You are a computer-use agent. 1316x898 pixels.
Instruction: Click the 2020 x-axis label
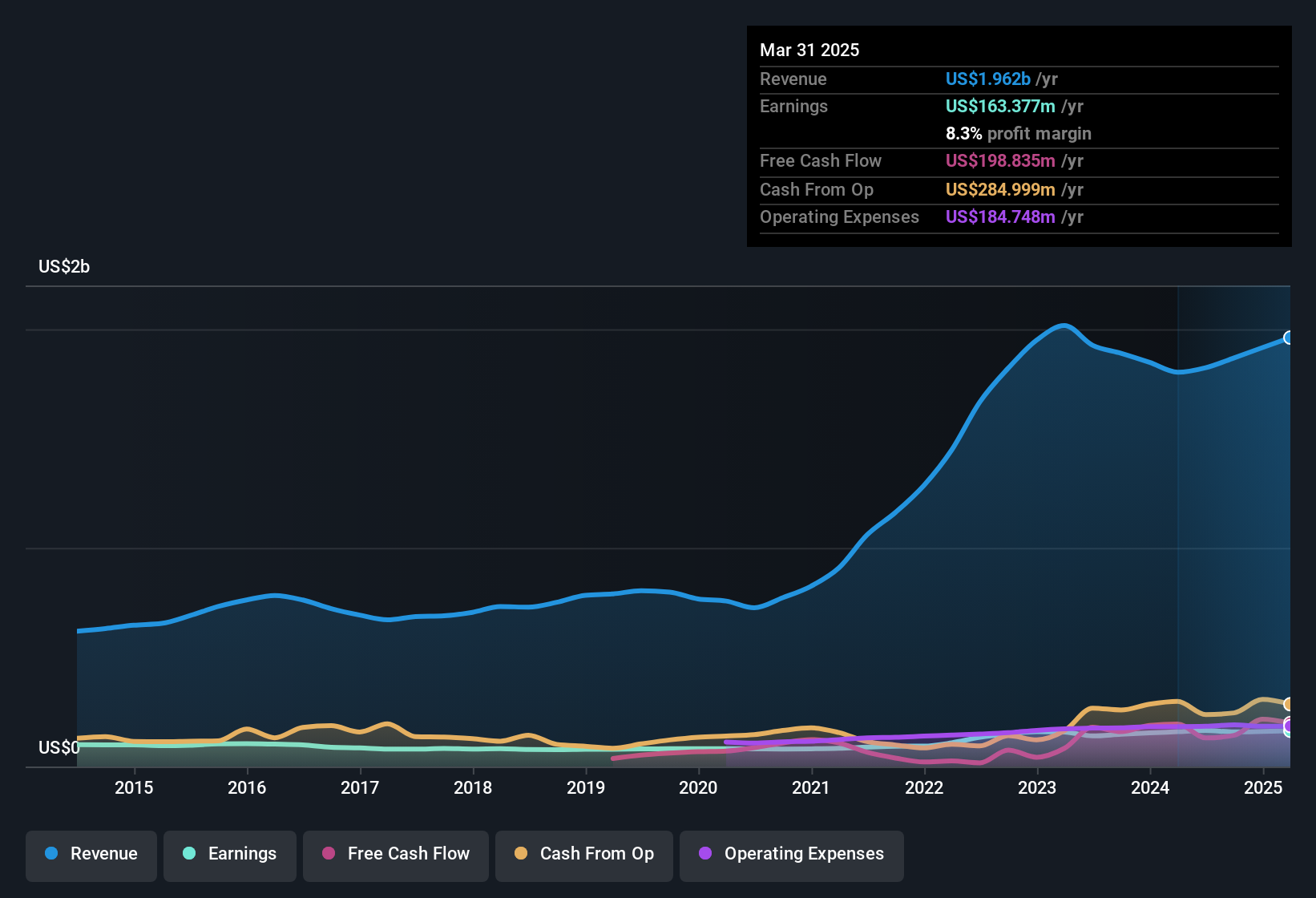click(x=698, y=788)
